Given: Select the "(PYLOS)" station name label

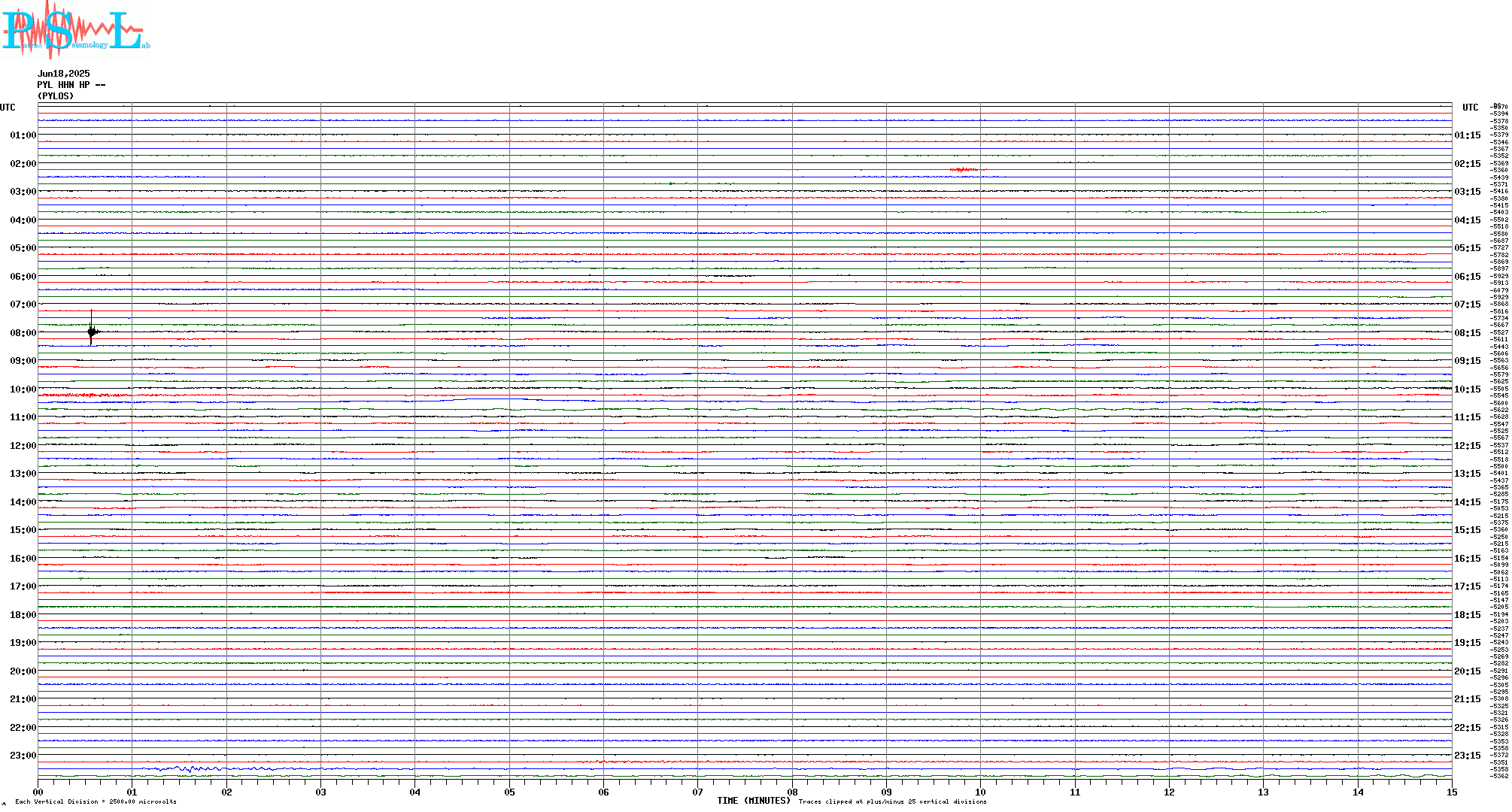Looking at the screenshot, I should [x=56, y=96].
